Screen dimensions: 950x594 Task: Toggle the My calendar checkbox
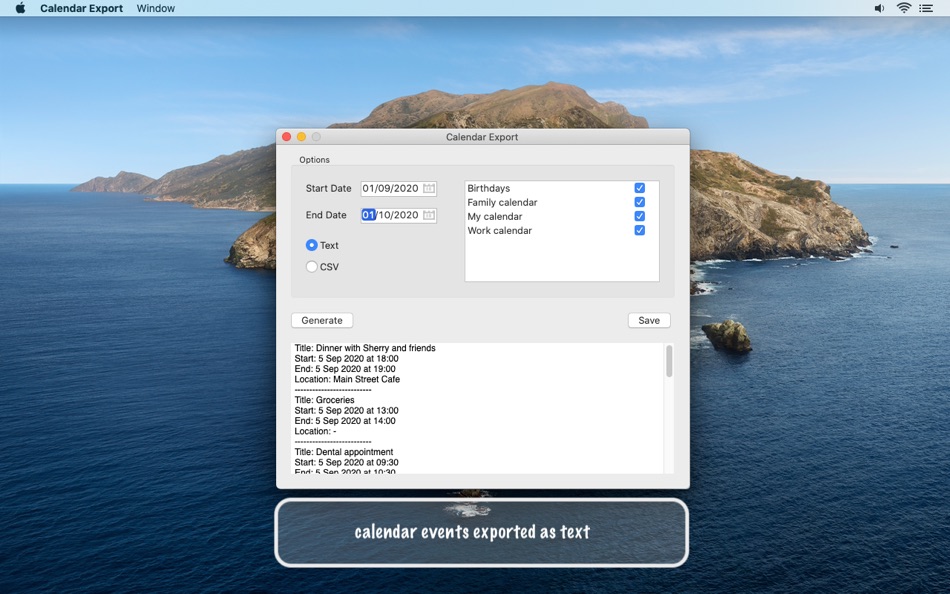click(x=639, y=216)
